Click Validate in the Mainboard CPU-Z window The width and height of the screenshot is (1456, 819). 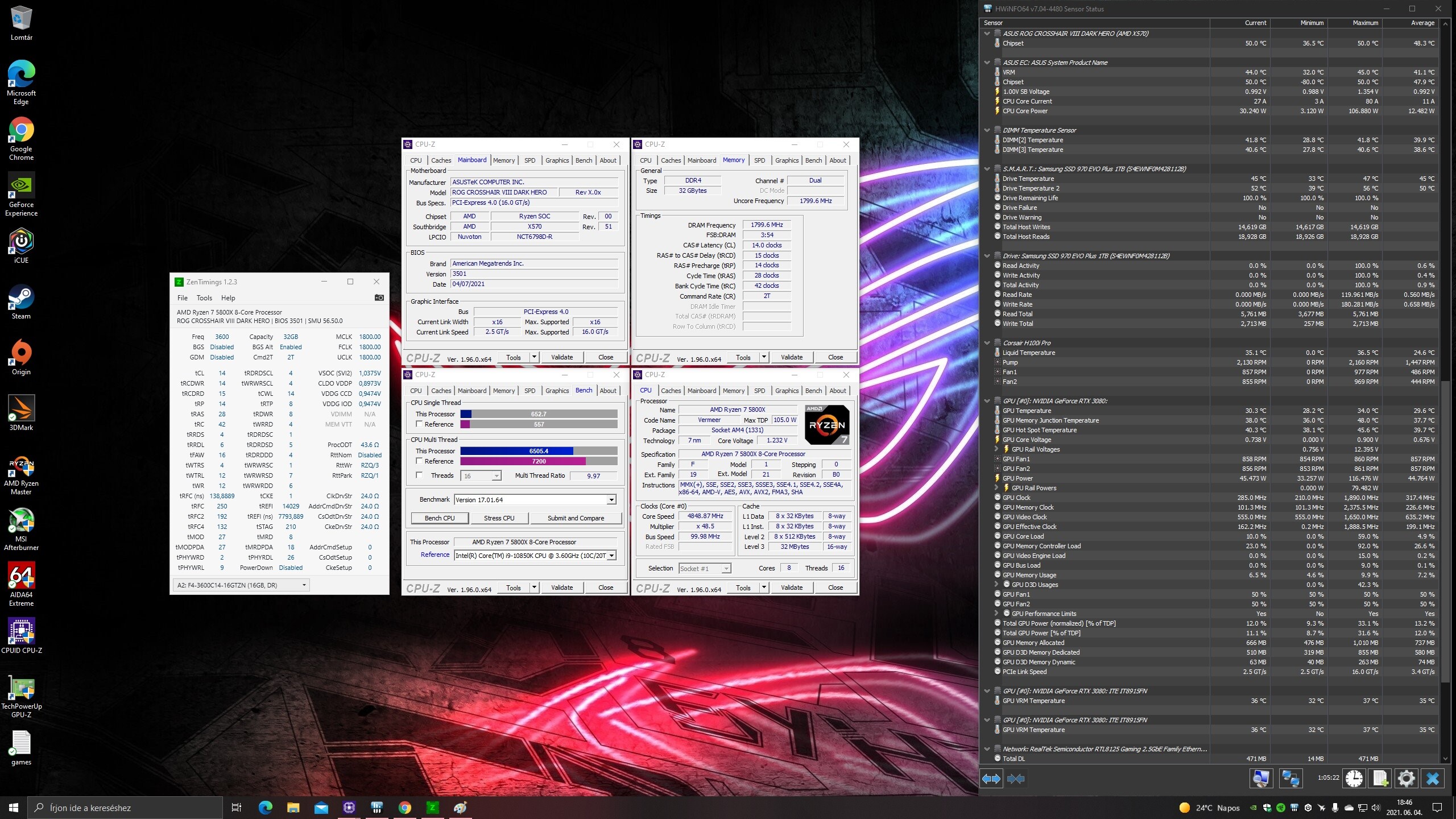(x=562, y=357)
